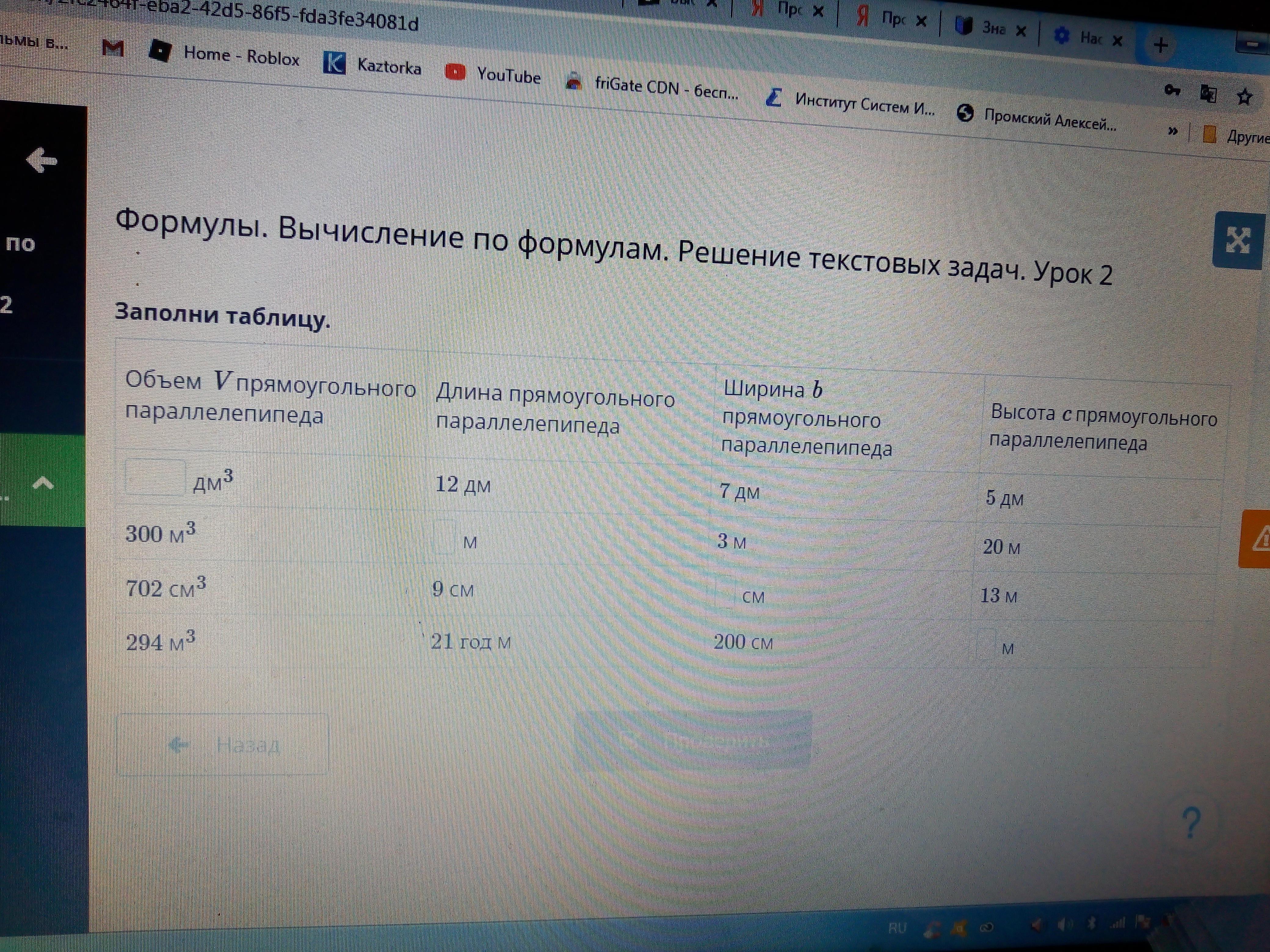Viewport: 1270px width, 952px height.
Task: Click the volume input field for дм³
Action: (155, 477)
